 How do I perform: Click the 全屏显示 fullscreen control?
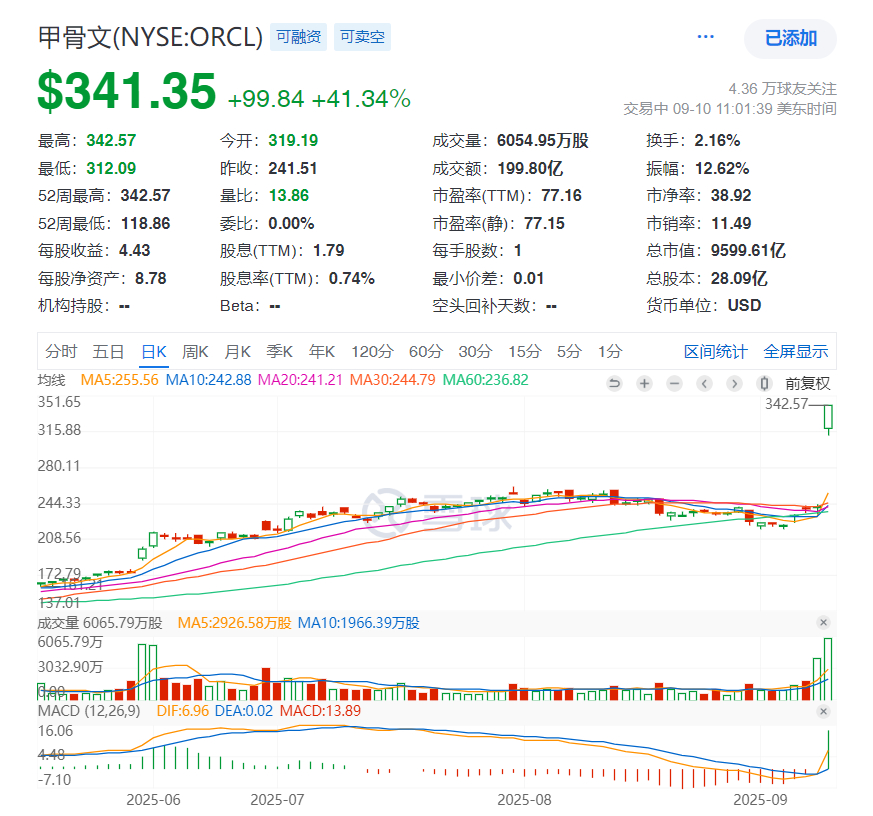point(796,352)
